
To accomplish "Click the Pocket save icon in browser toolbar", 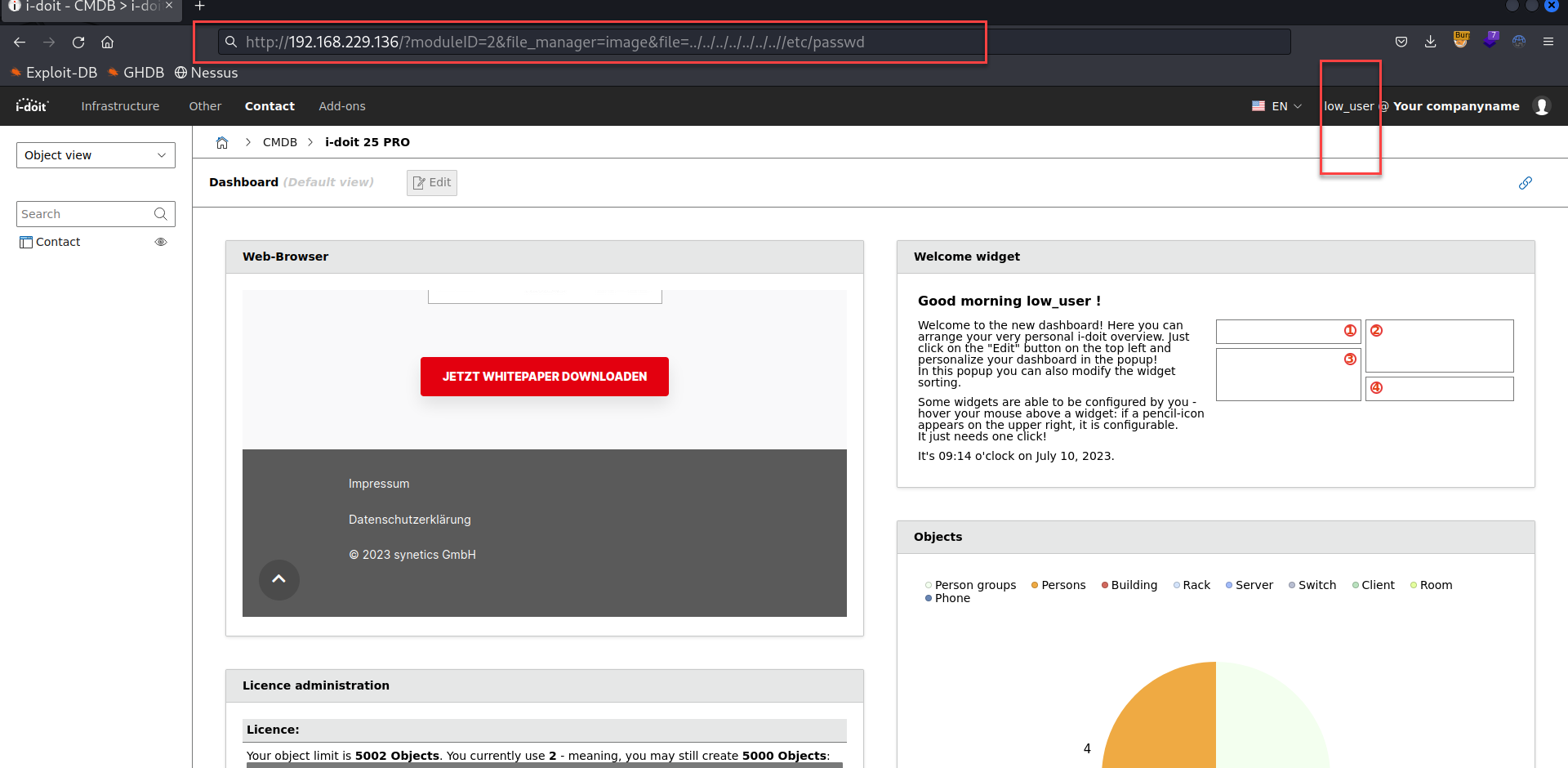I will pyautogui.click(x=1401, y=42).
